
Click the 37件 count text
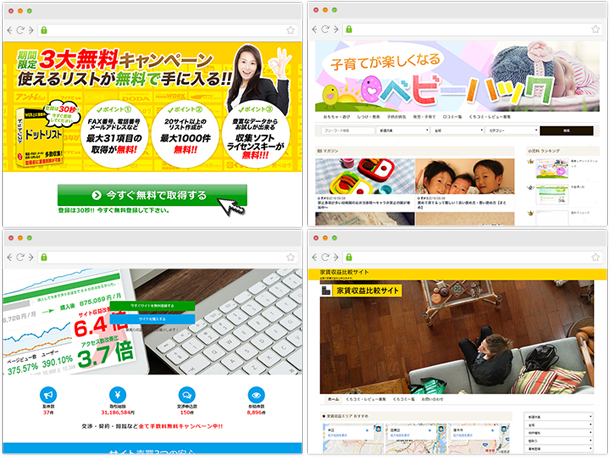(48, 412)
